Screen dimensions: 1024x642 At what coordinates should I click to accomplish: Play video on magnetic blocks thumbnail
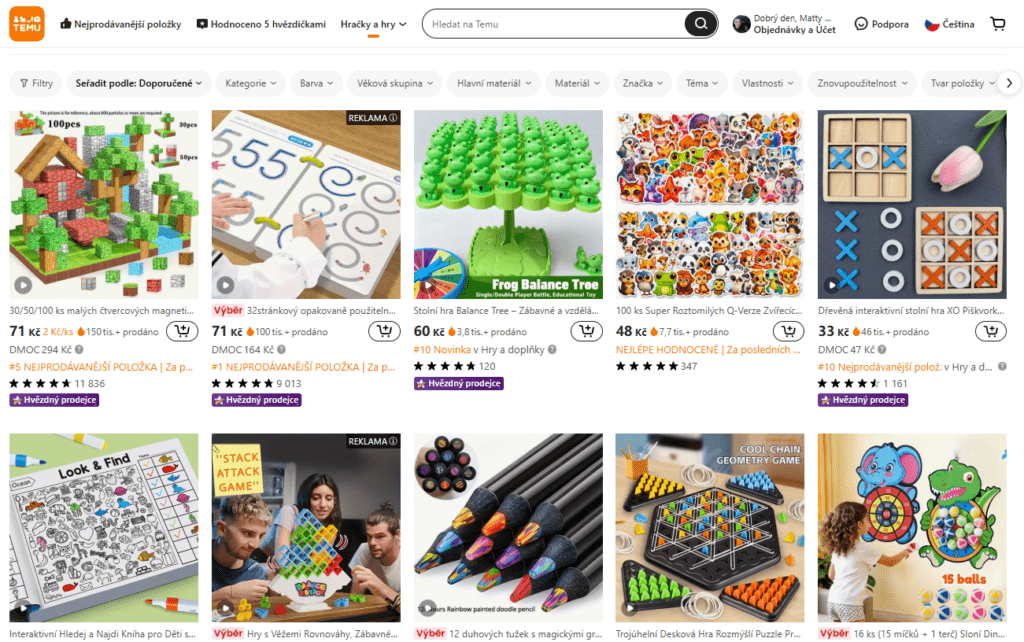24,285
